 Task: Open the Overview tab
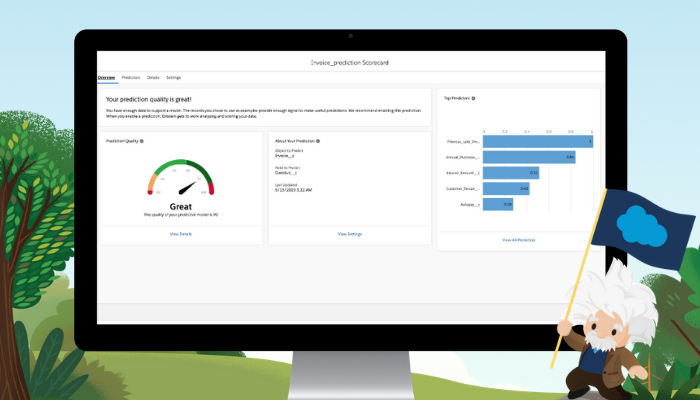click(x=106, y=78)
